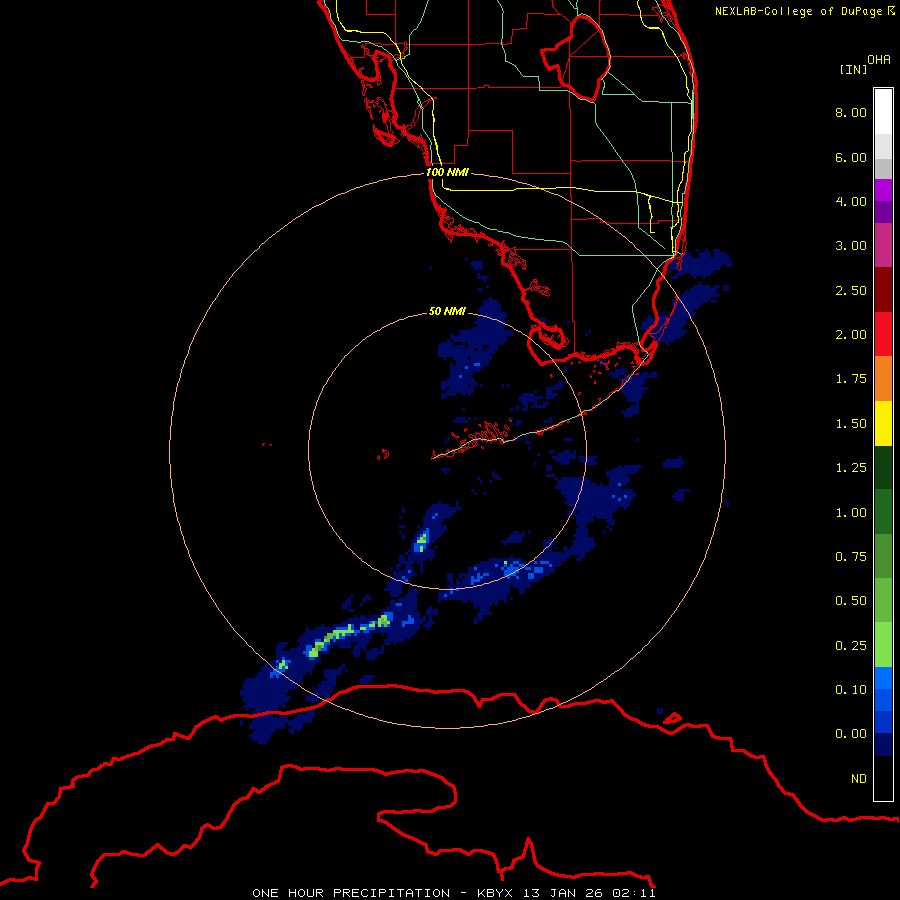The width and height of the screenshot is (900, 900).
Task: Click the 0.75 legend value
Action: [851, 557]
